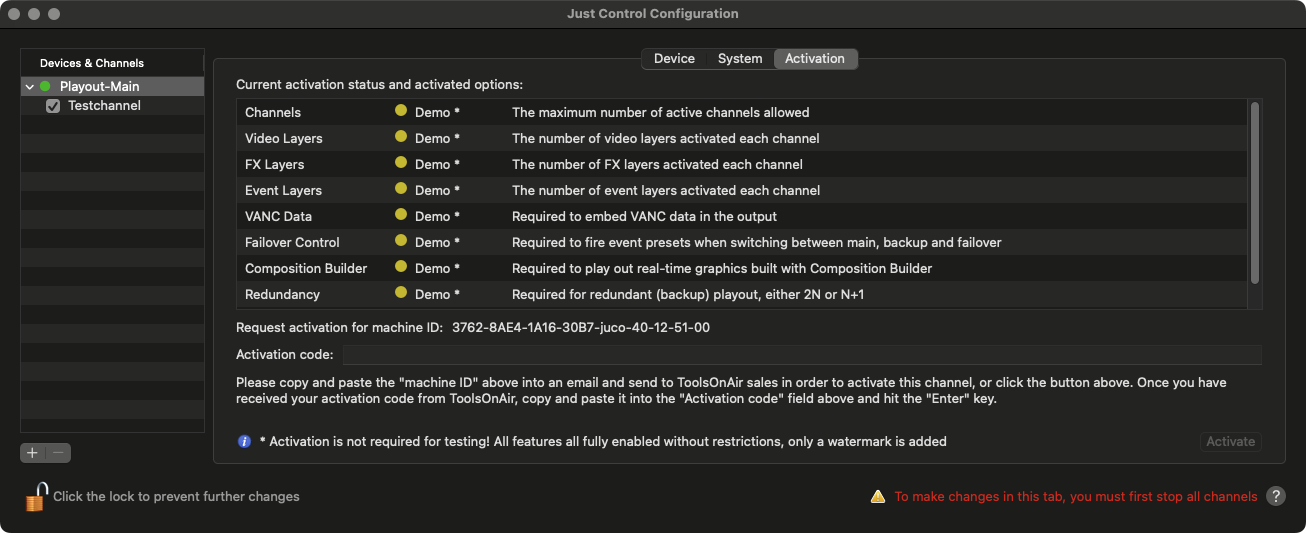This screenshot has width=1306, height=533.
Task: Click the yellow status dot for Composition Builder
Action: [401, 268]
